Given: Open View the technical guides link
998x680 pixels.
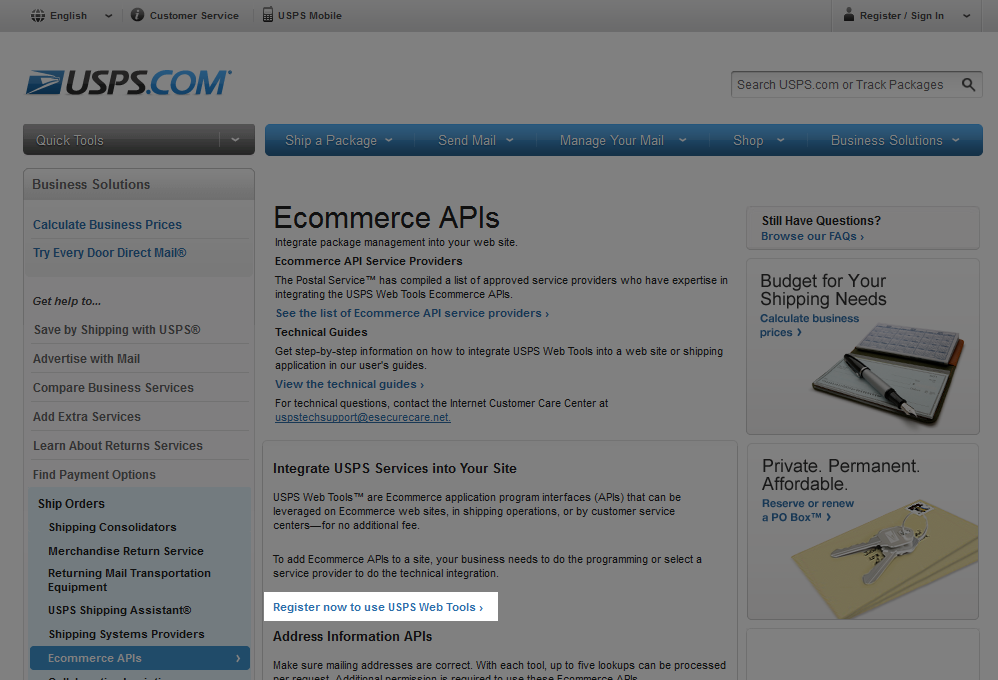Looking at the screenshot, I should [x=349, y=384].
